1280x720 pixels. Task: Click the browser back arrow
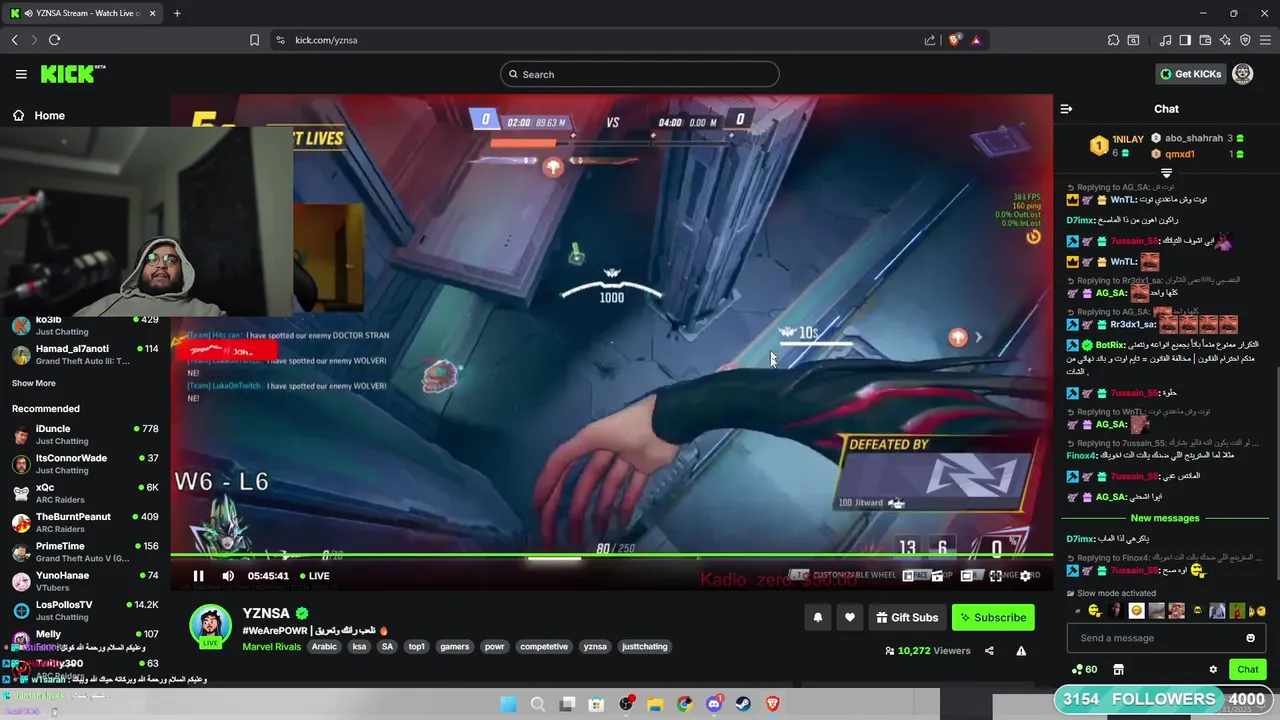pos(15,40)
